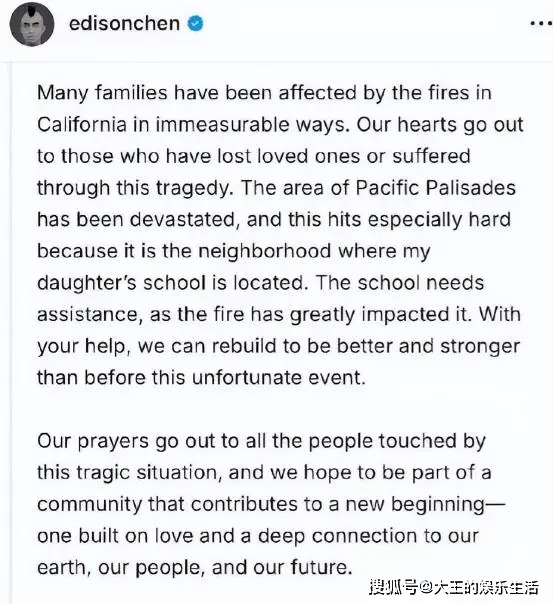Click the phrase "unfortunate event"
Image resolution: width=553 pixels, height=604 pixels.
click(x=278, y=378)
